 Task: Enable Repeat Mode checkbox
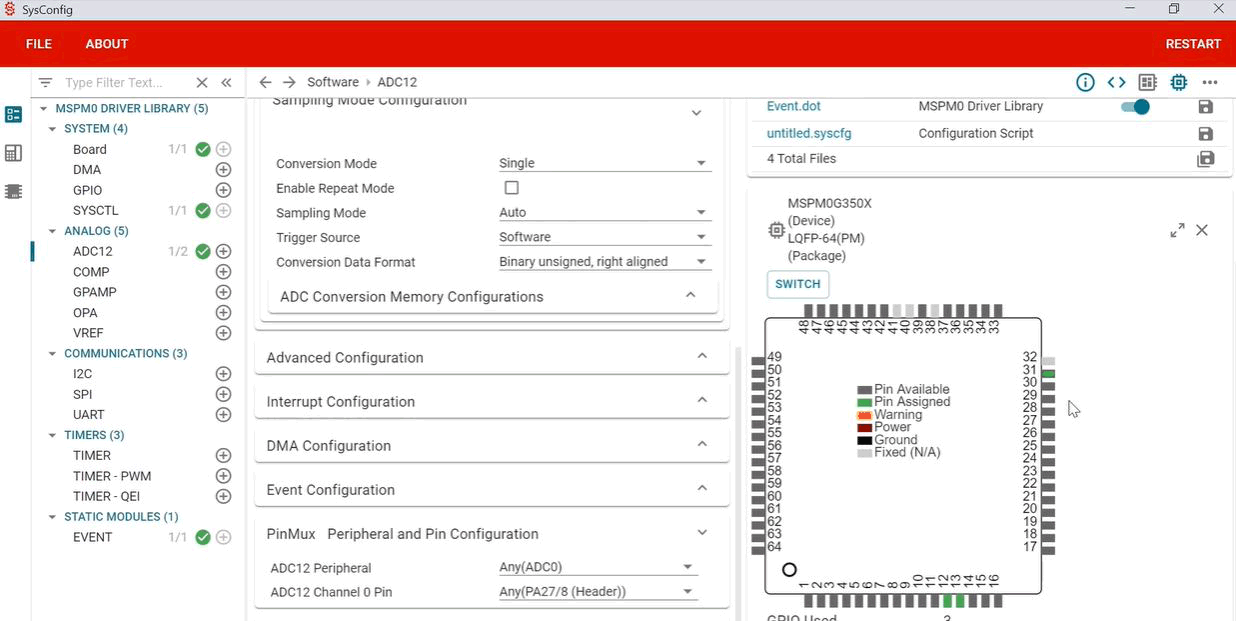512,188
